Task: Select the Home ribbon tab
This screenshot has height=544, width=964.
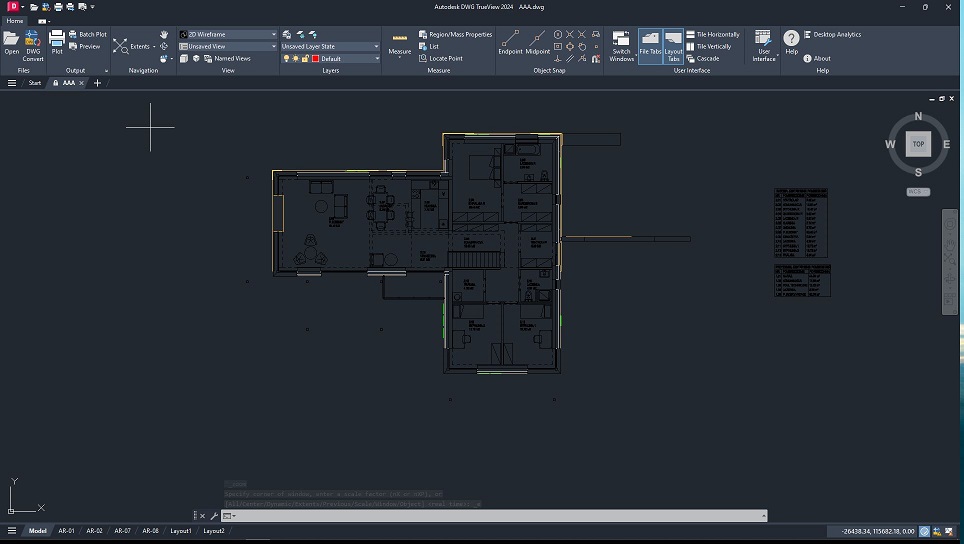Action: [x=15, y=21]
